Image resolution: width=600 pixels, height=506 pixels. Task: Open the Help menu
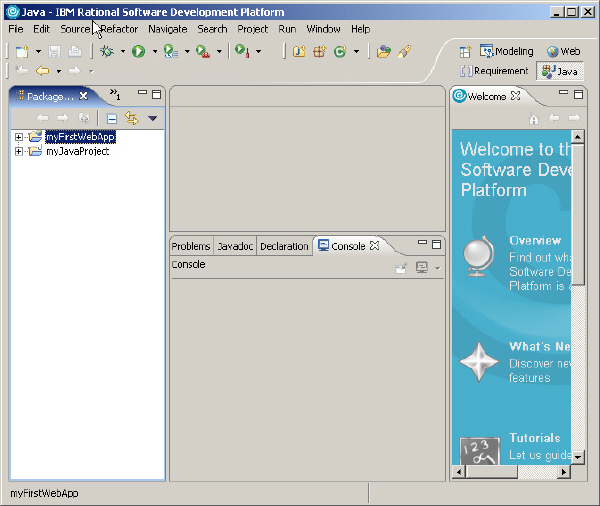(360, 29)
